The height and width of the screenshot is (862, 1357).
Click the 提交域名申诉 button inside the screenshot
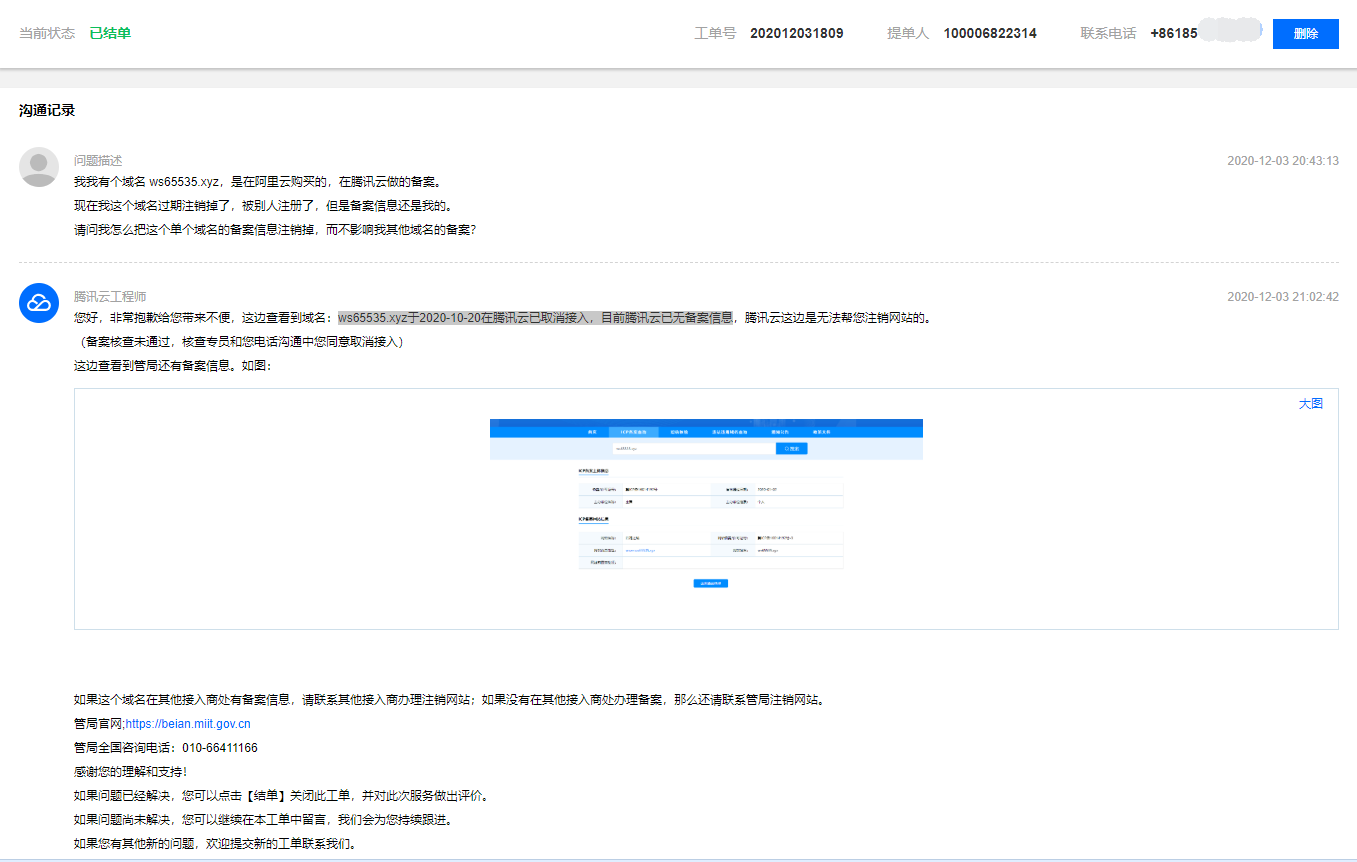(711, 583)
